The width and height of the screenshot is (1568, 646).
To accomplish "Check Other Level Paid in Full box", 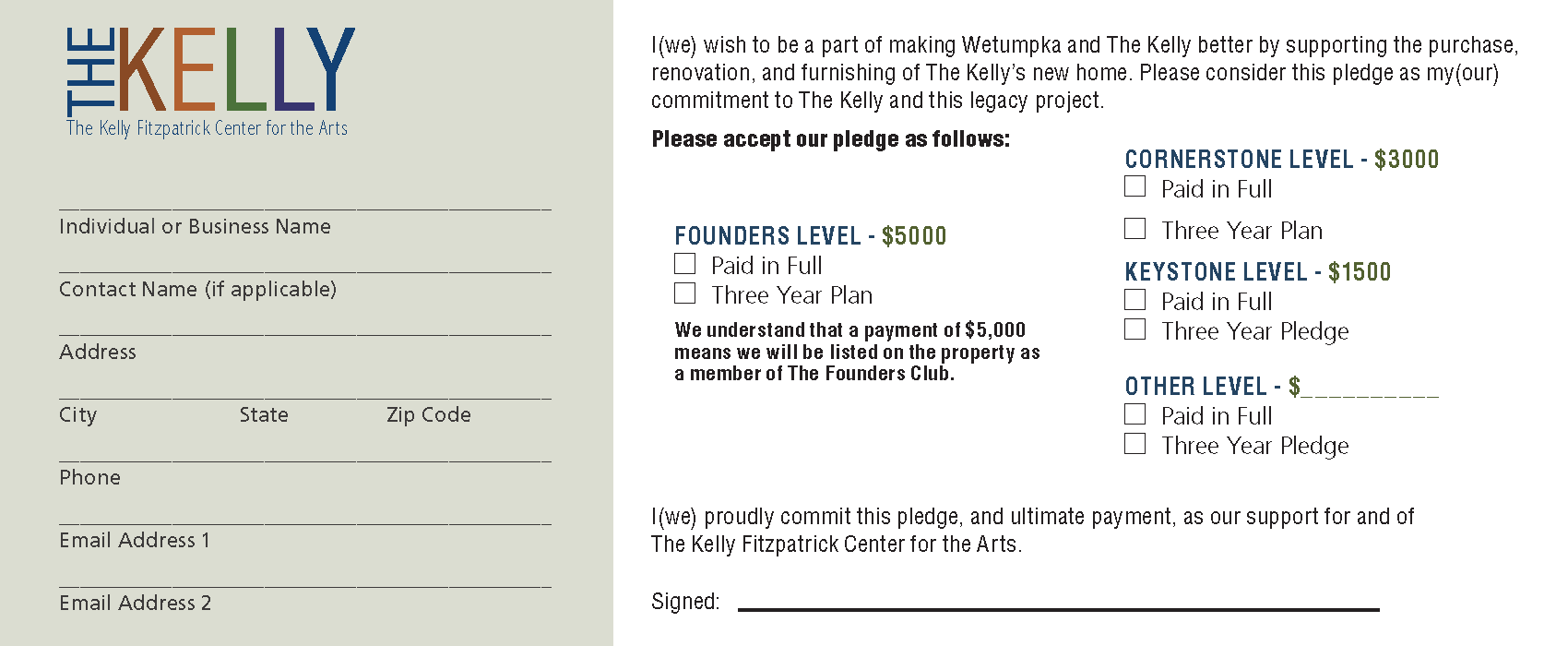I will coord(1135,414).
